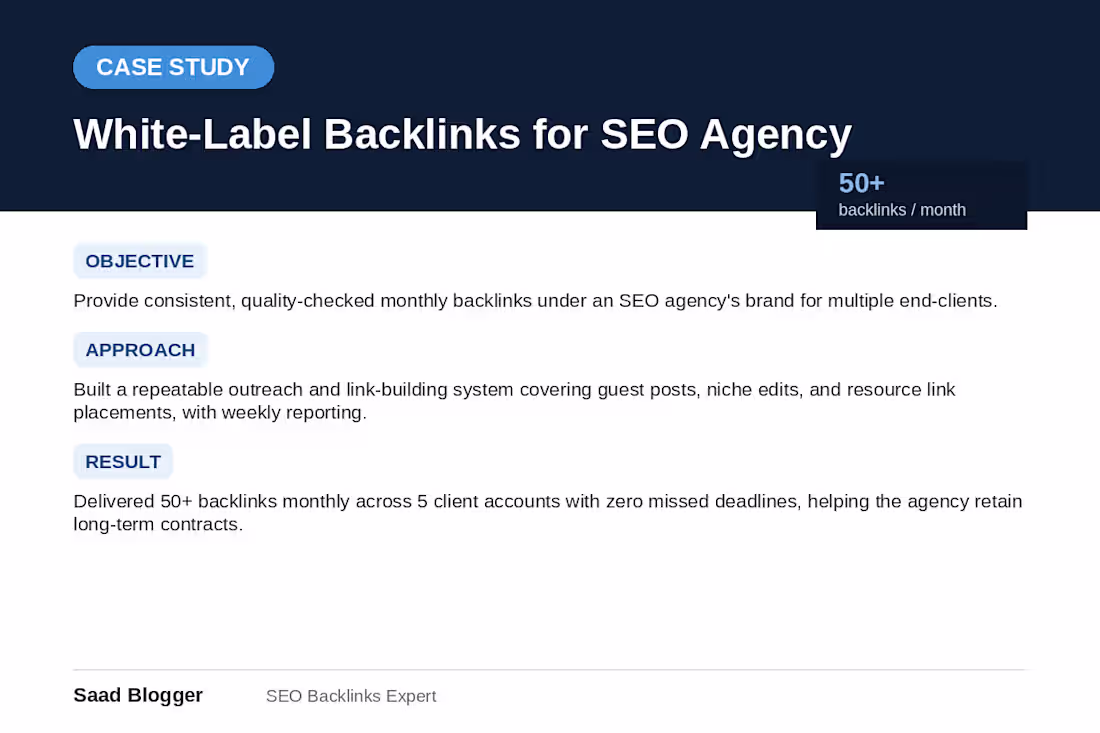
Task: Select the RESULT section tag
Action: tap(123, 462)
